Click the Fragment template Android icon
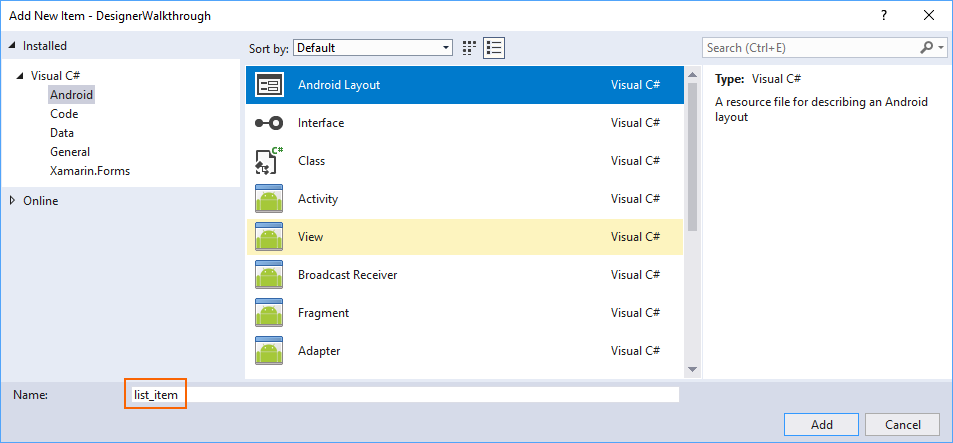This screenshot has width=953, height=443. point(269,313)
